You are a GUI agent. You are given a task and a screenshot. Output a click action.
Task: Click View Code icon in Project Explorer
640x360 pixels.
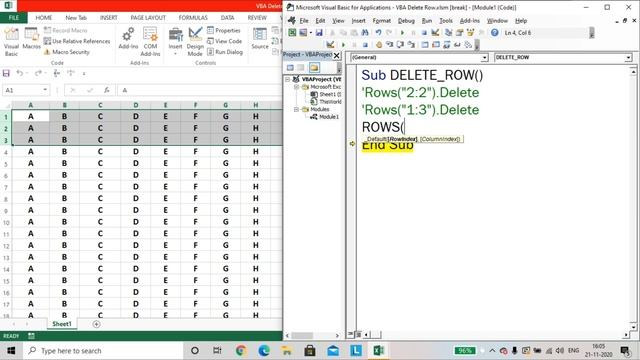click(x=290, y=67)
